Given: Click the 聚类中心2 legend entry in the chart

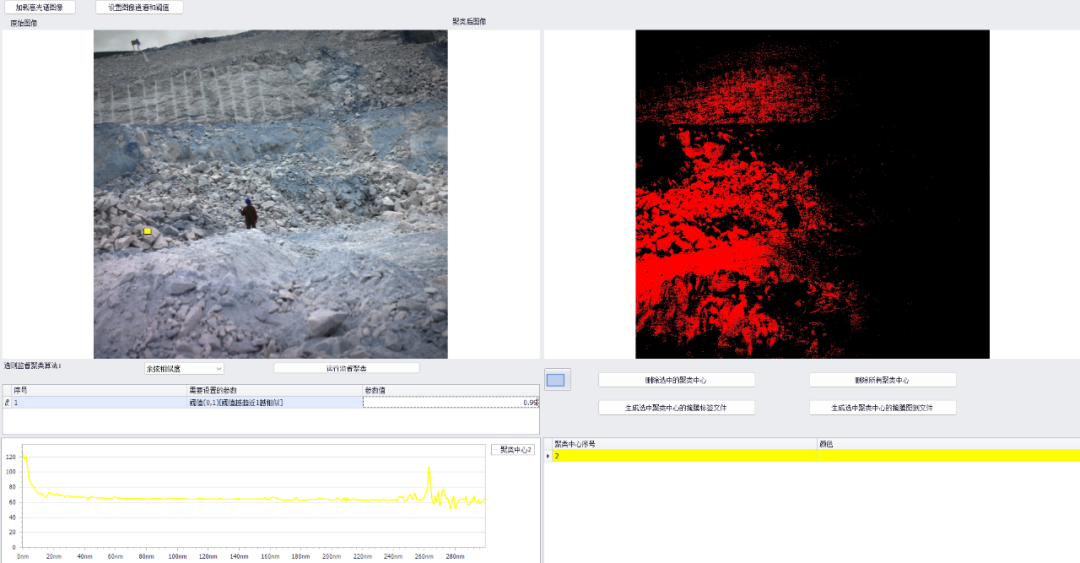Looking at the screenshot, I should [x=514, y=450].
